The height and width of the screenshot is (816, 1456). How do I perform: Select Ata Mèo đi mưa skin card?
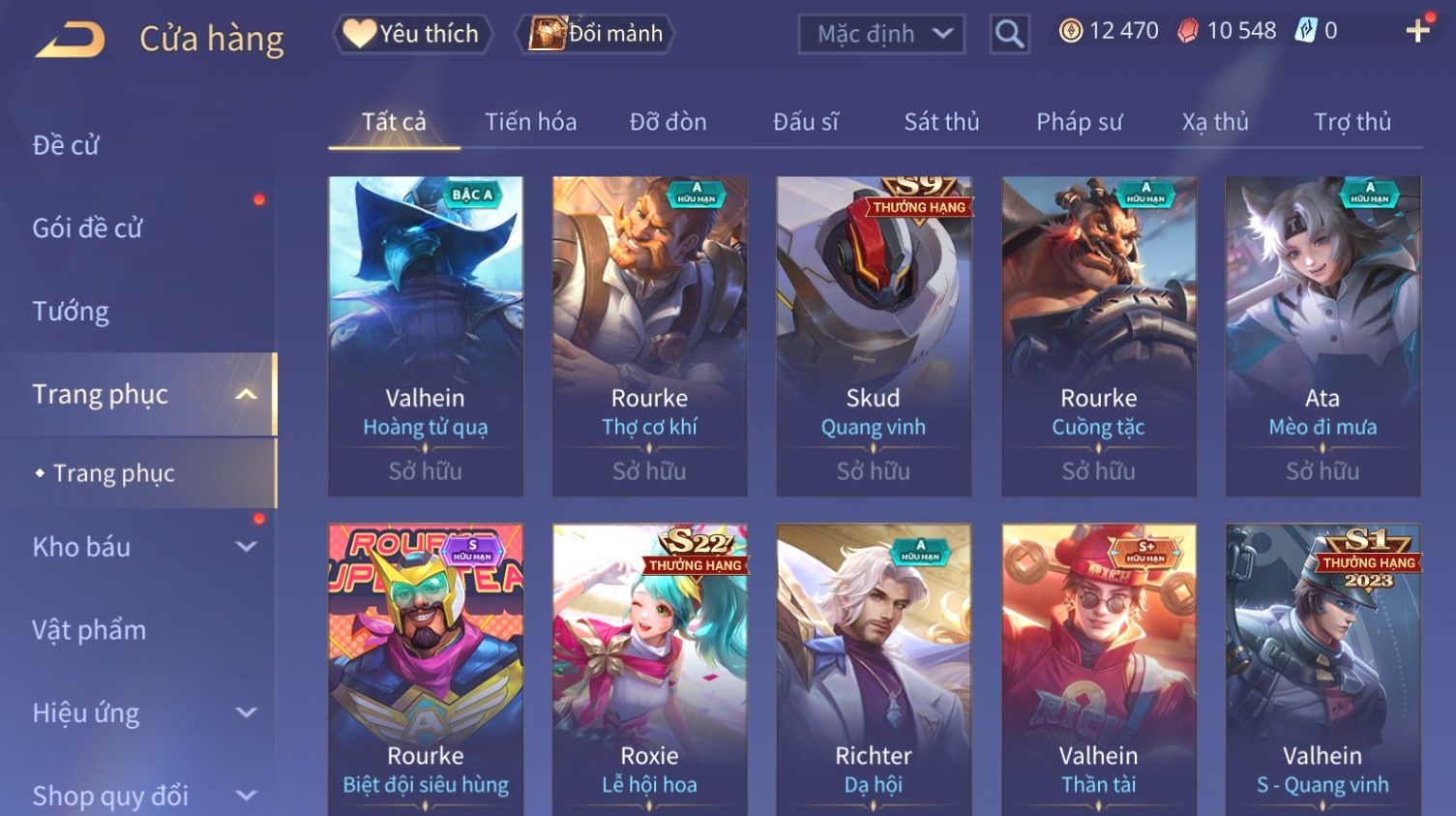click(x=1322, y=336)
